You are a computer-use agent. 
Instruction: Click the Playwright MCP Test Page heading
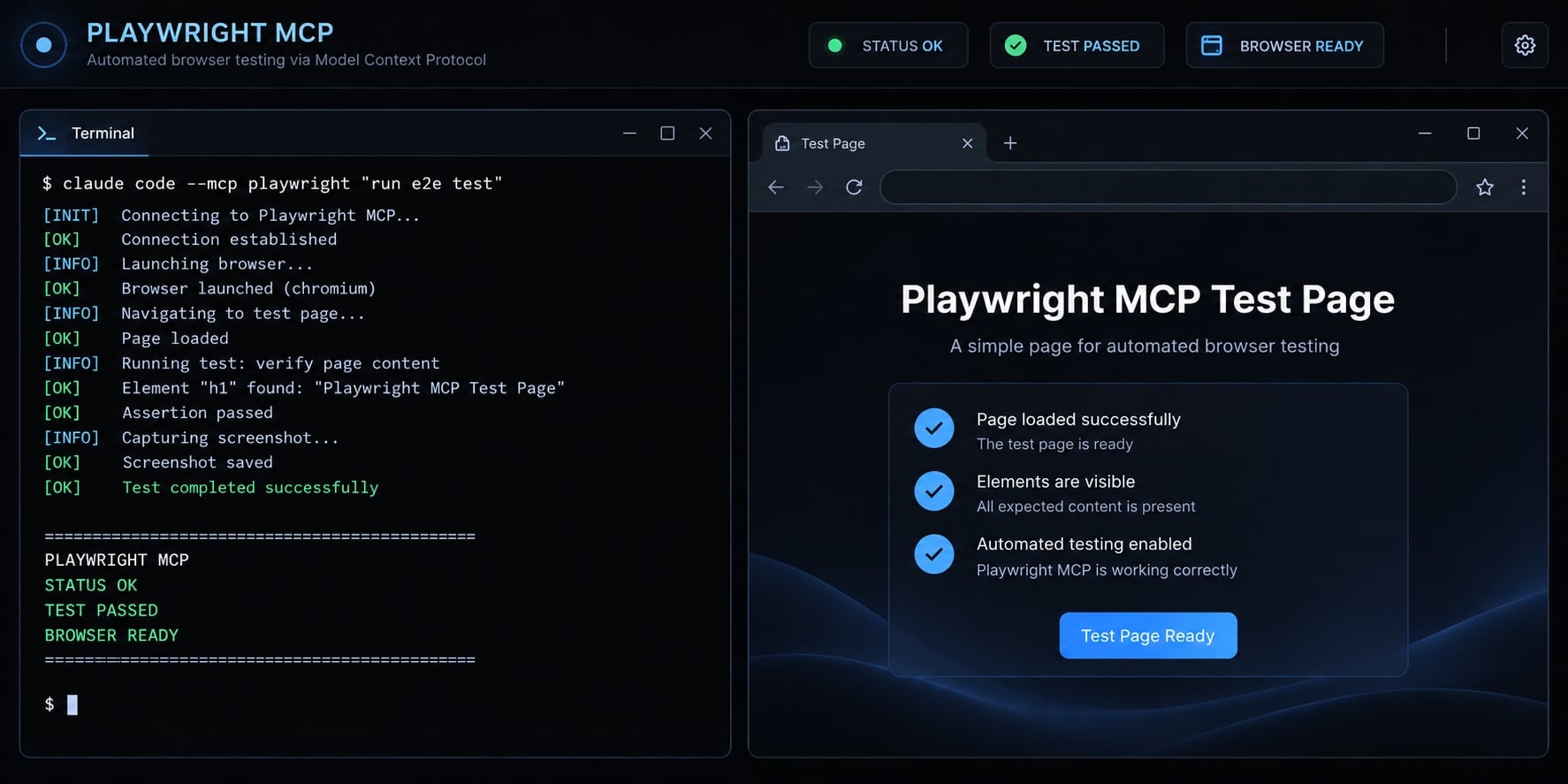click(1147, 300)
